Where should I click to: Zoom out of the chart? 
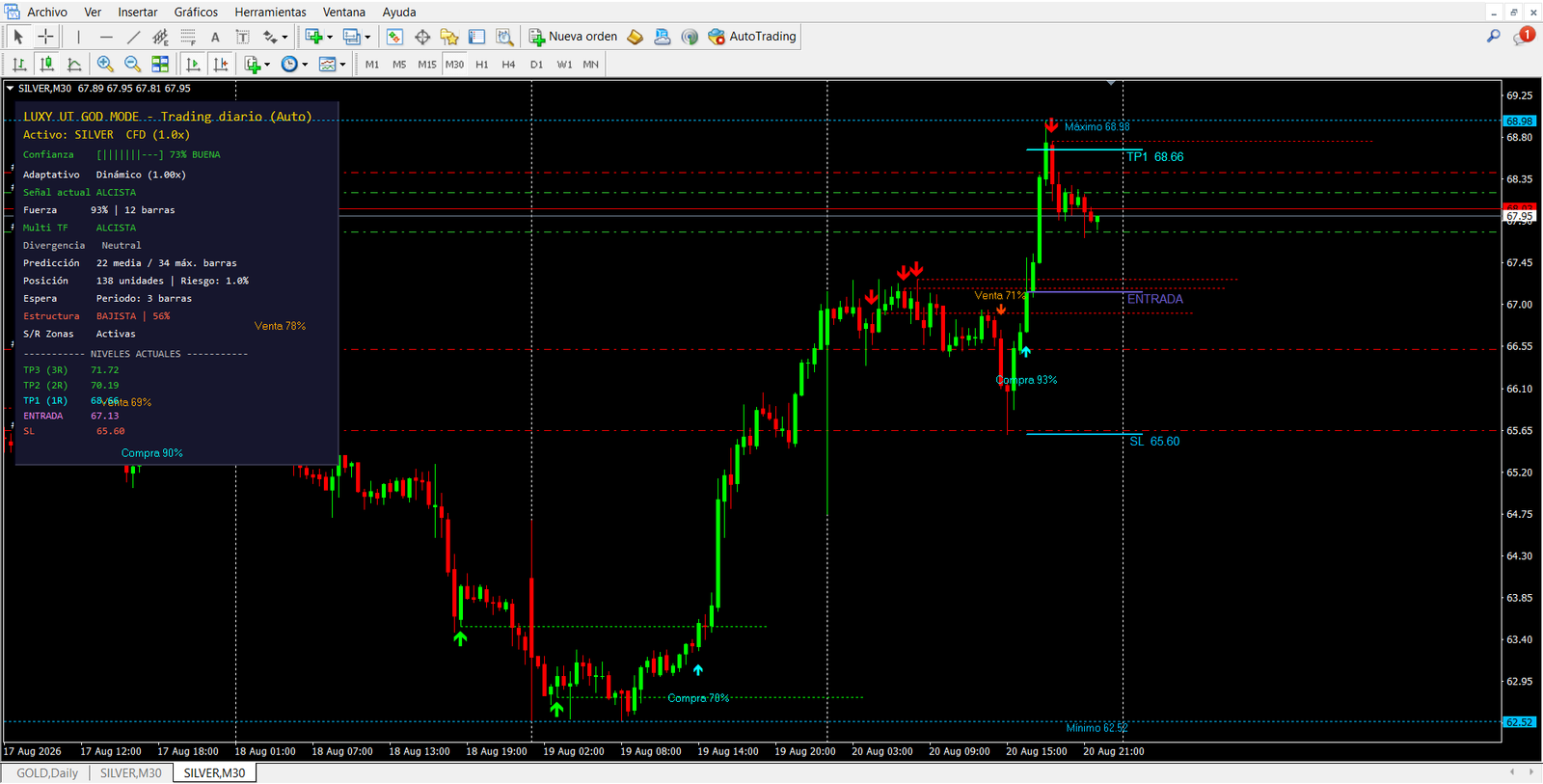[132, 64]
